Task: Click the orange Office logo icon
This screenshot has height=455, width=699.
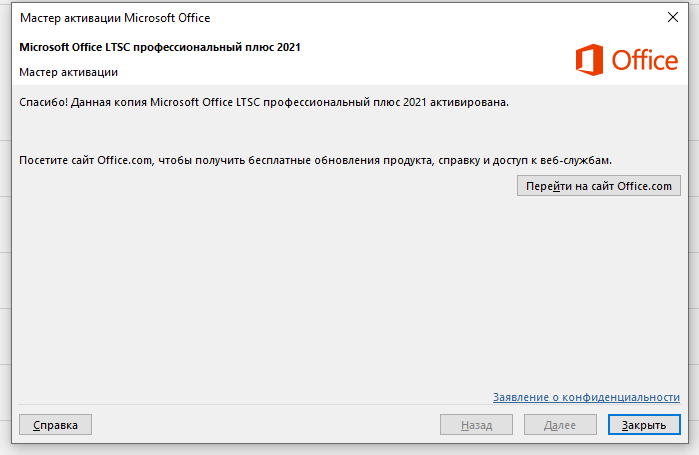Action: [590, 61]
